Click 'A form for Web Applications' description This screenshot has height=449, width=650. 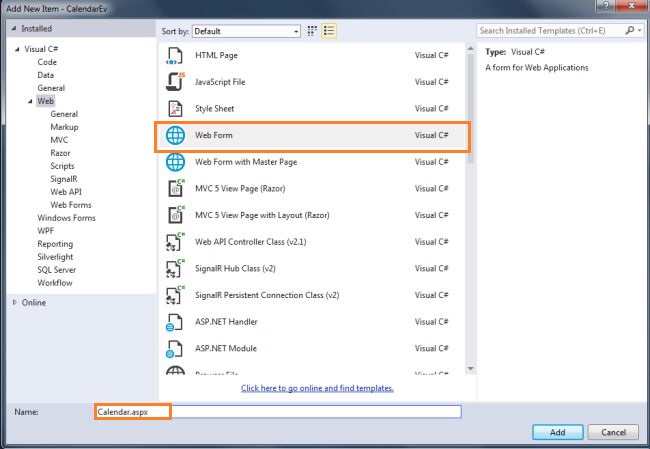(537, 68)
